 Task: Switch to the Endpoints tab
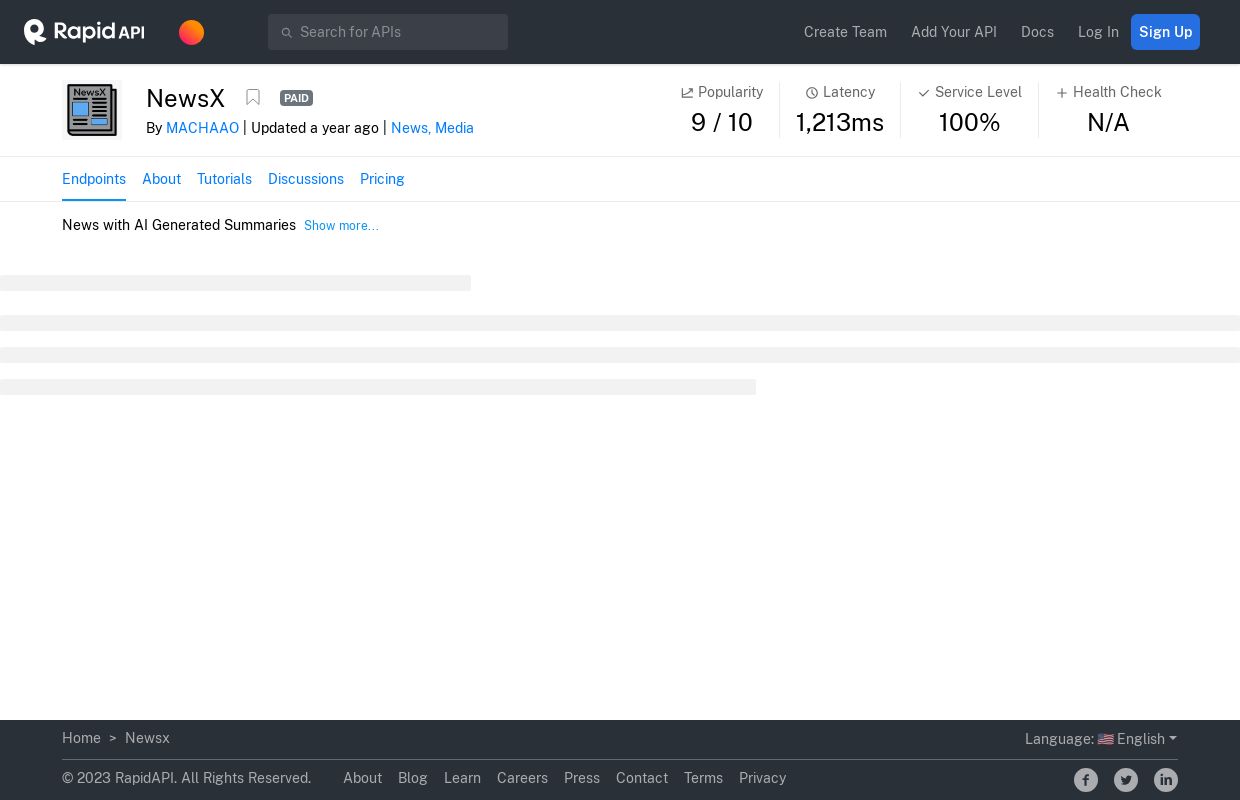coord(94,179)
